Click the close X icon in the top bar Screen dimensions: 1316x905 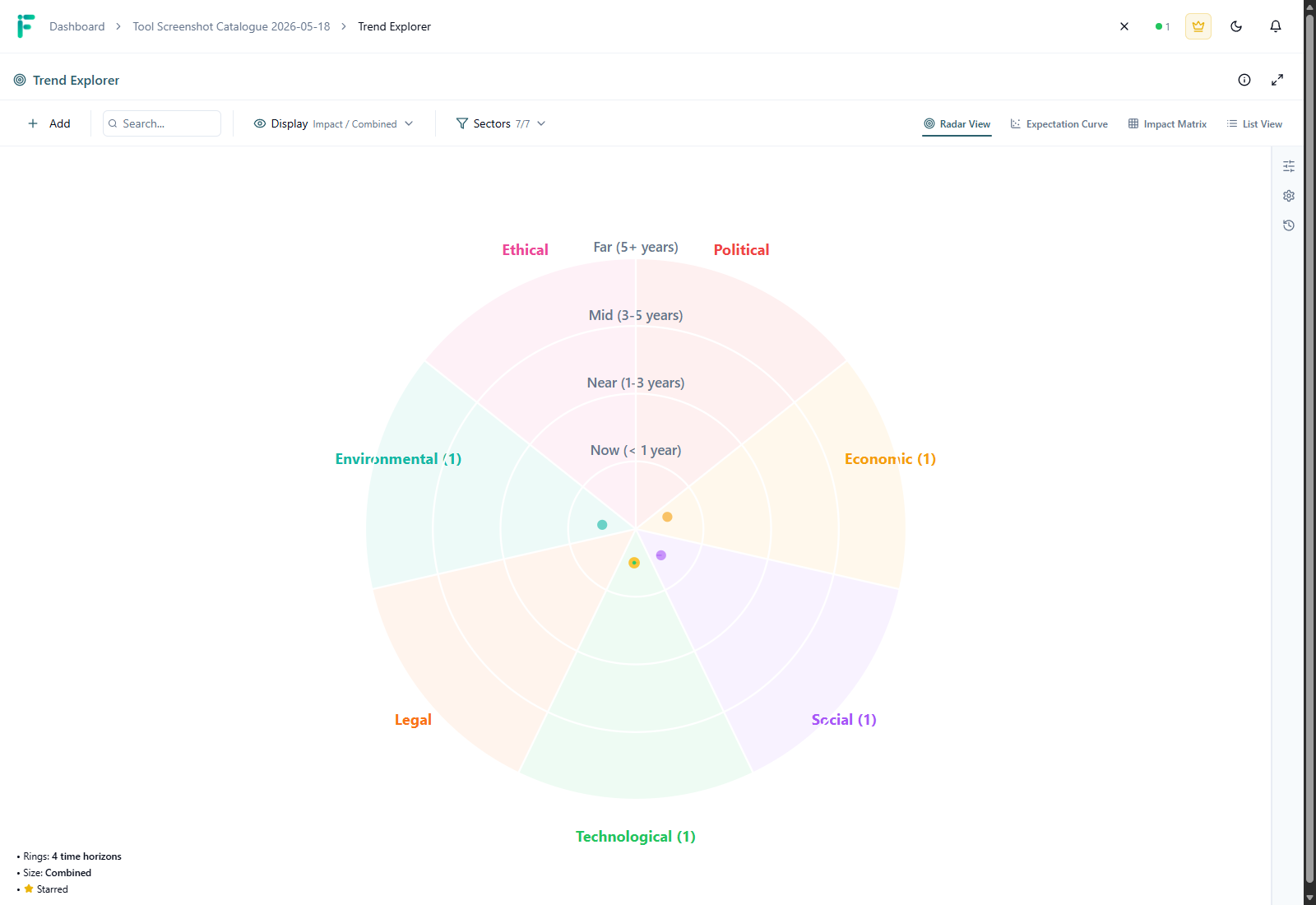click(1124, 26)
